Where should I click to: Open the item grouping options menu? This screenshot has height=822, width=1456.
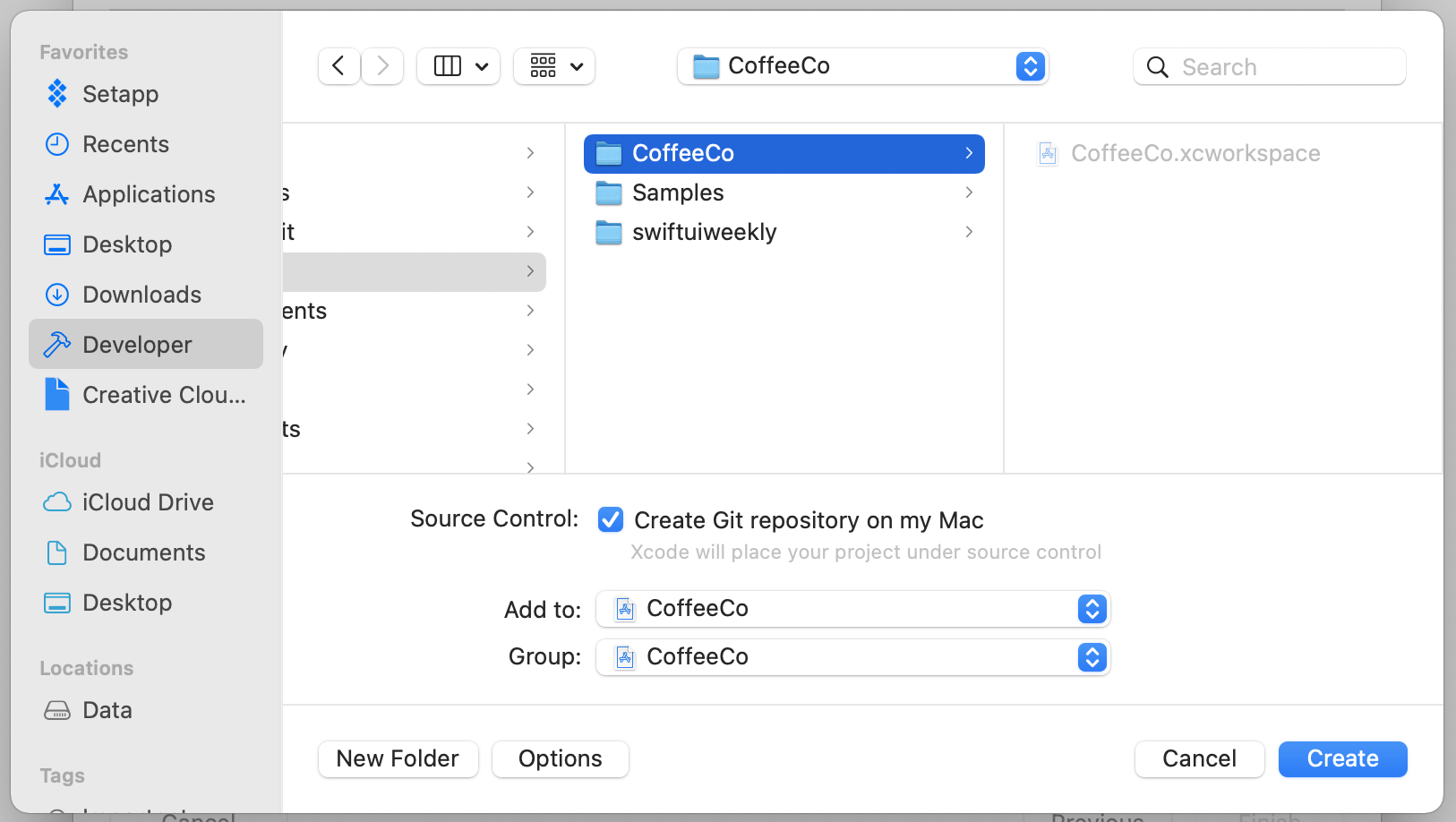pyautogui.click(x=554, y=66)
